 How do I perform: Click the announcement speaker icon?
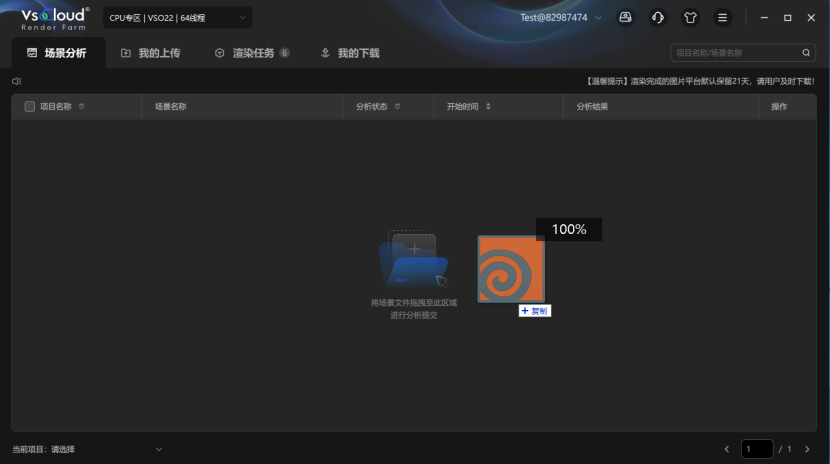coord(17,81)
